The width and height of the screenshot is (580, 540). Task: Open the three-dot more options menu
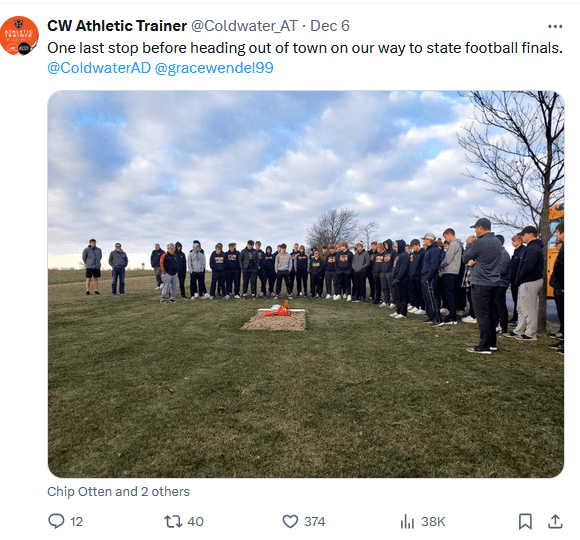(x=555, y=26)
